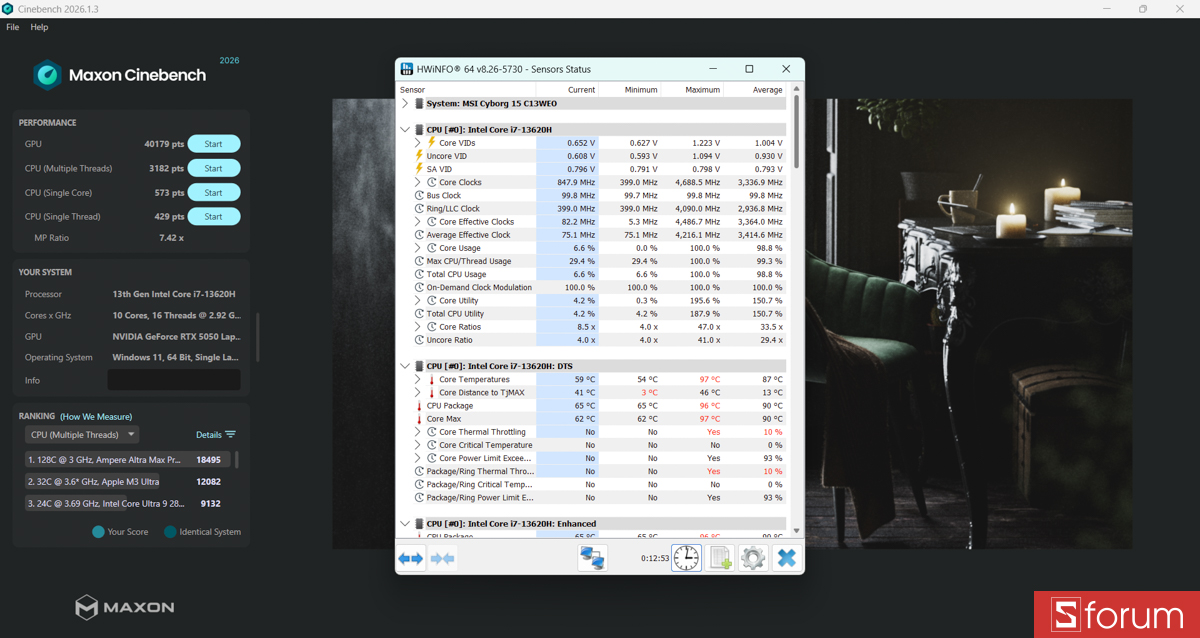Image resolution: width=1200 pixels, height=638 pixels.
Task: Expand the Core Ratios sensor row
Action: 418,327
